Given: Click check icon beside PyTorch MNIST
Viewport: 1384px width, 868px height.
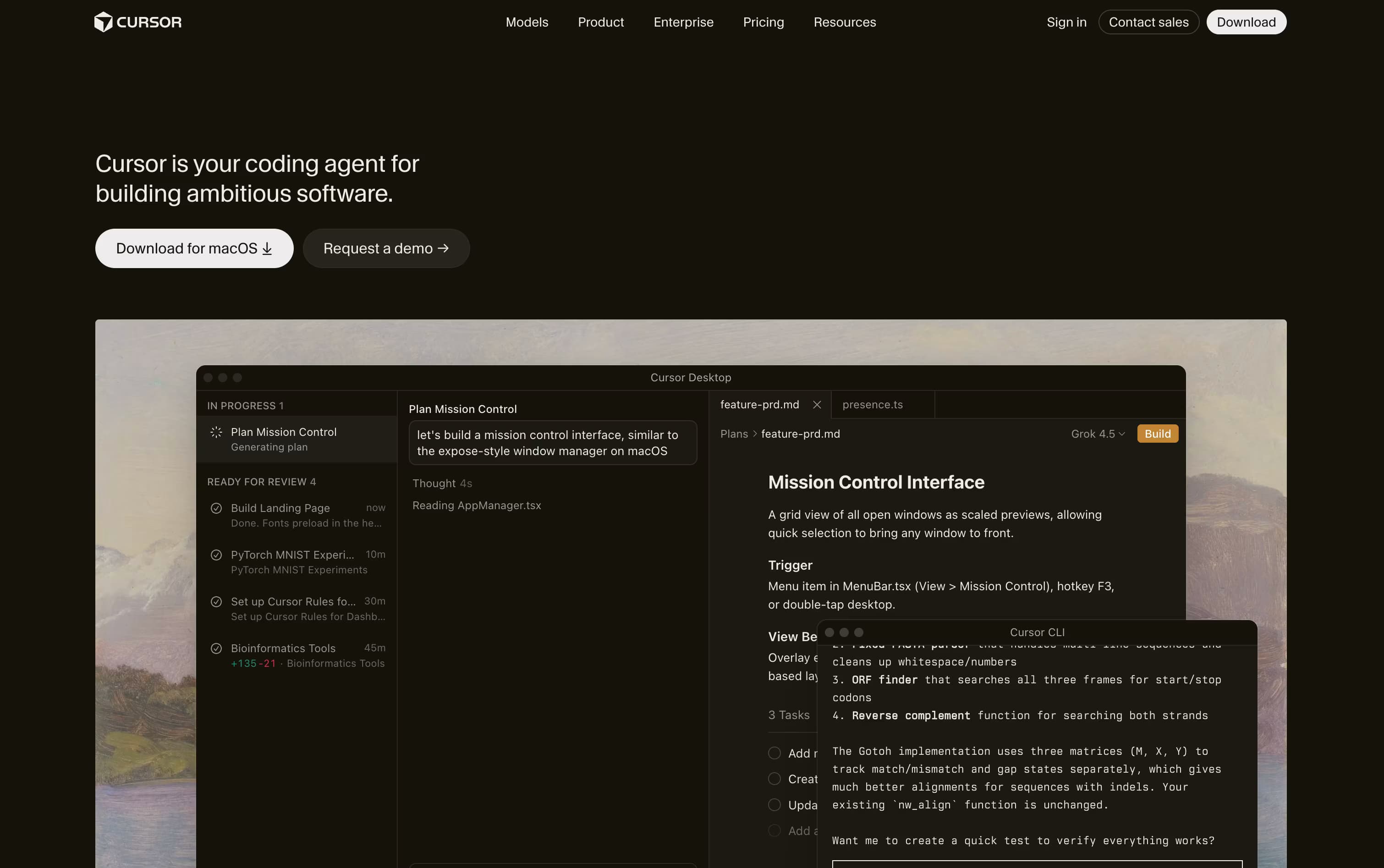Looking at the screenshot, I should click(x=216, y=555).
